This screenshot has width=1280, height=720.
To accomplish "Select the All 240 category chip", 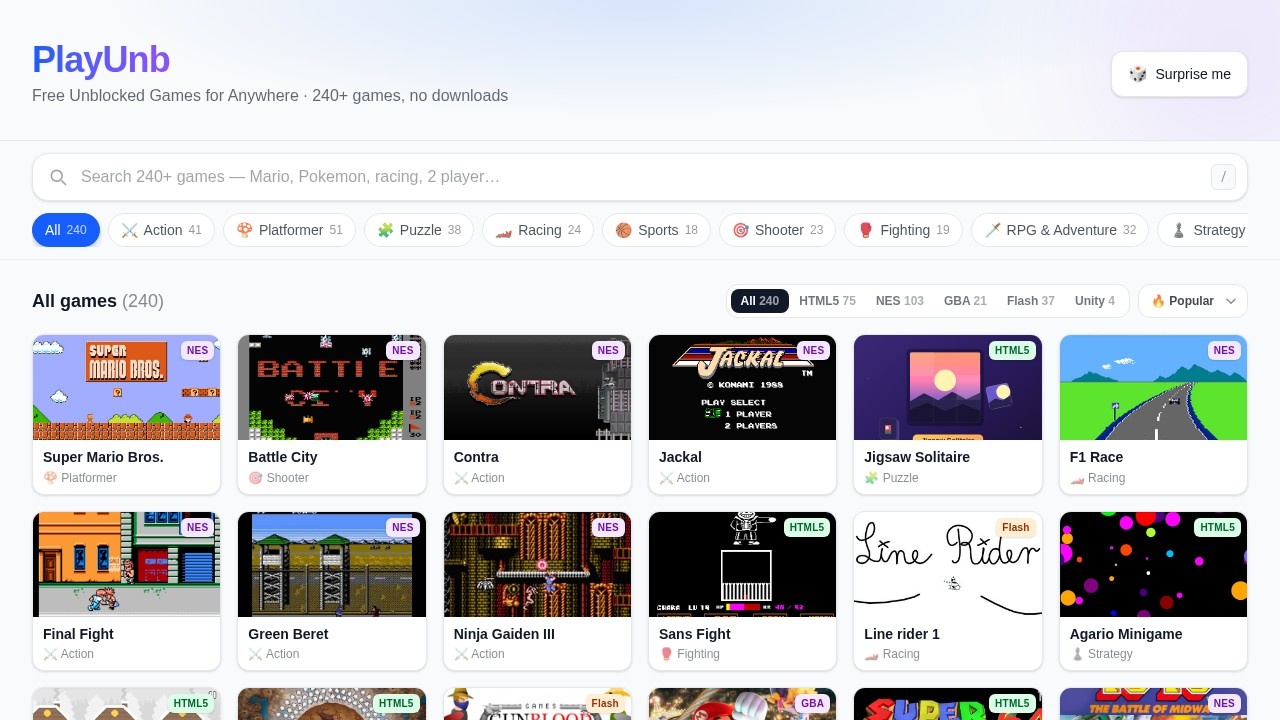I will [66, 230].
